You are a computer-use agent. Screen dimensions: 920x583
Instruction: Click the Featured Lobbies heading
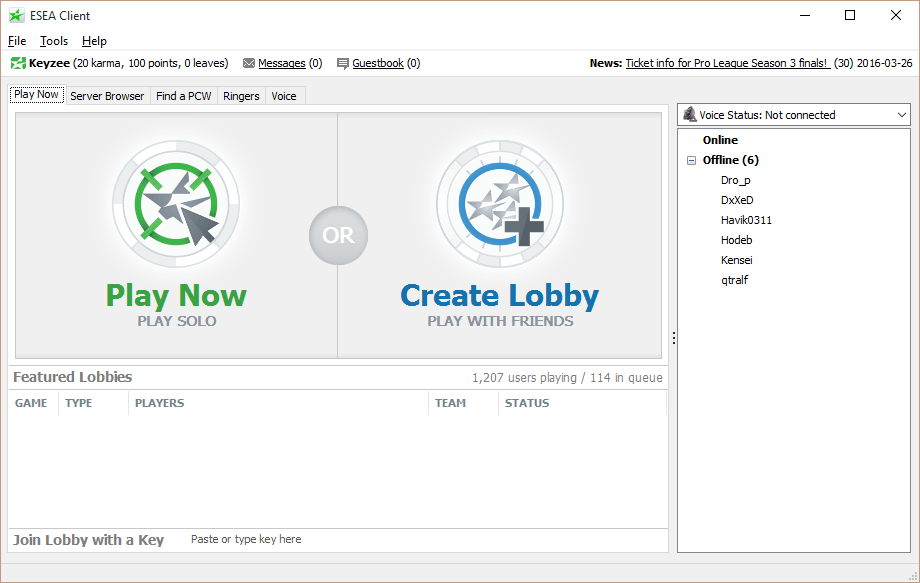(73, 377)
